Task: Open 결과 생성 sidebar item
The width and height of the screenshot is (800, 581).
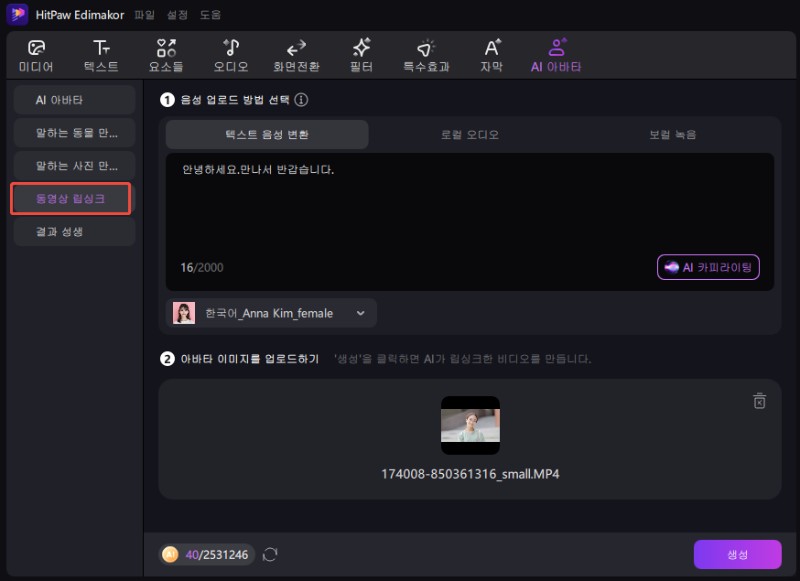Action: pyautogui.click(x=74, y=232)
